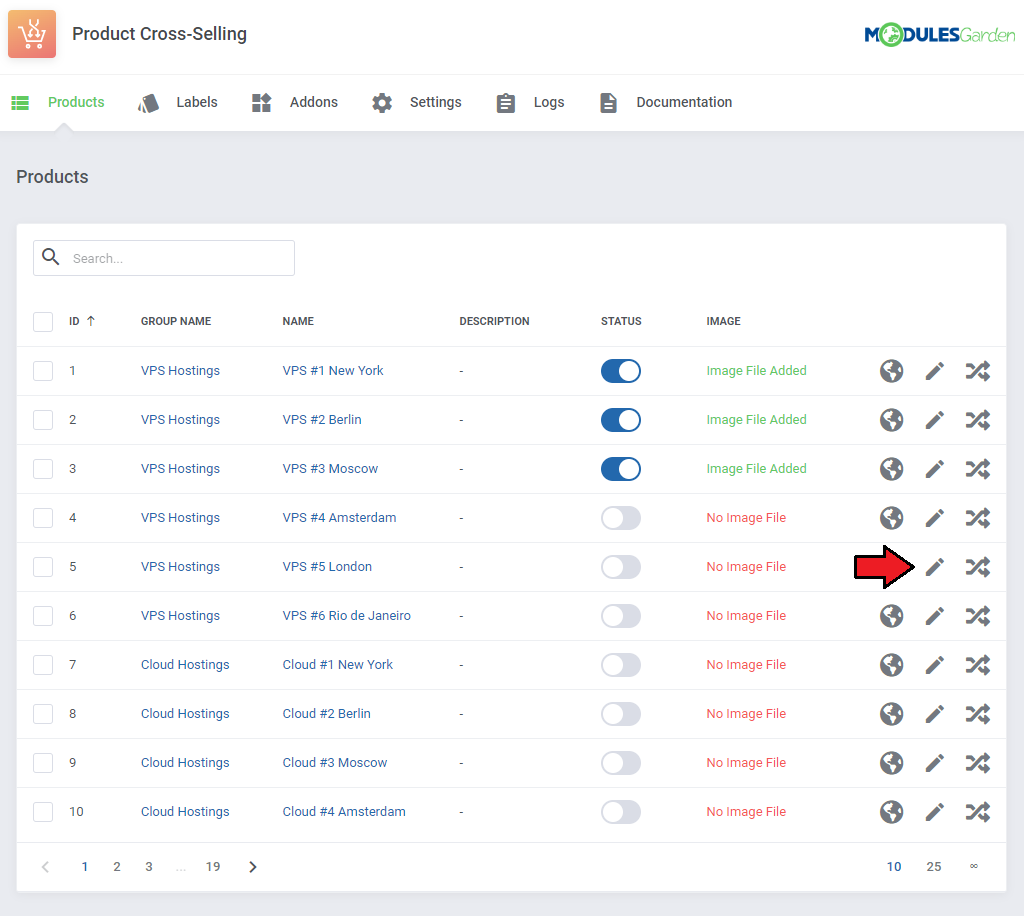Switch to the Labels tab
The height and width of the screenshot is (916, 1024).
tap(177, 103)
